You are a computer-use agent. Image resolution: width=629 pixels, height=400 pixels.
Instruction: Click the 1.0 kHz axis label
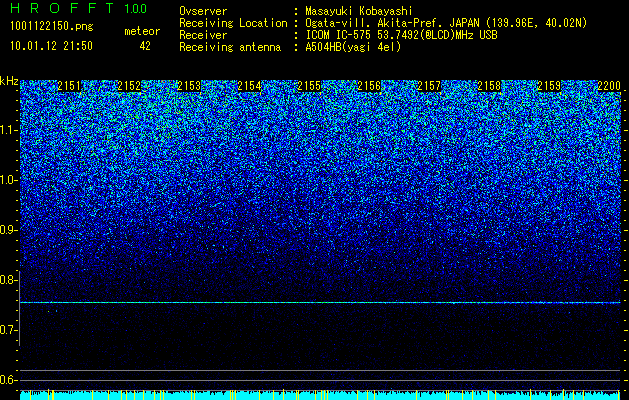pyautogui.click(x=8, y=180)
